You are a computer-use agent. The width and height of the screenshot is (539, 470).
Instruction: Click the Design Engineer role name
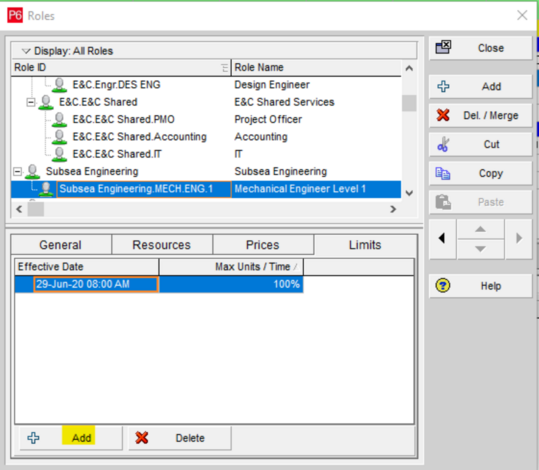click(x=272, y=85)
